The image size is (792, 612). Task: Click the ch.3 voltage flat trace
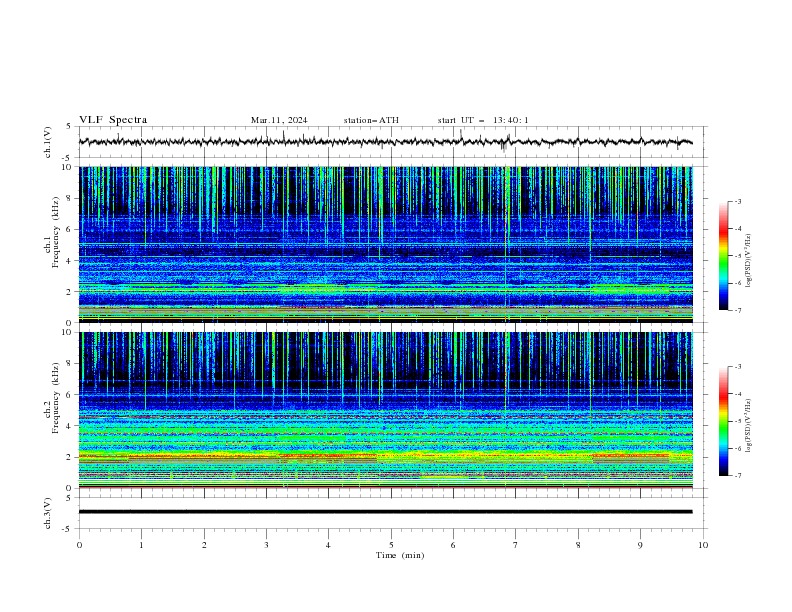(x=385, y=512)
